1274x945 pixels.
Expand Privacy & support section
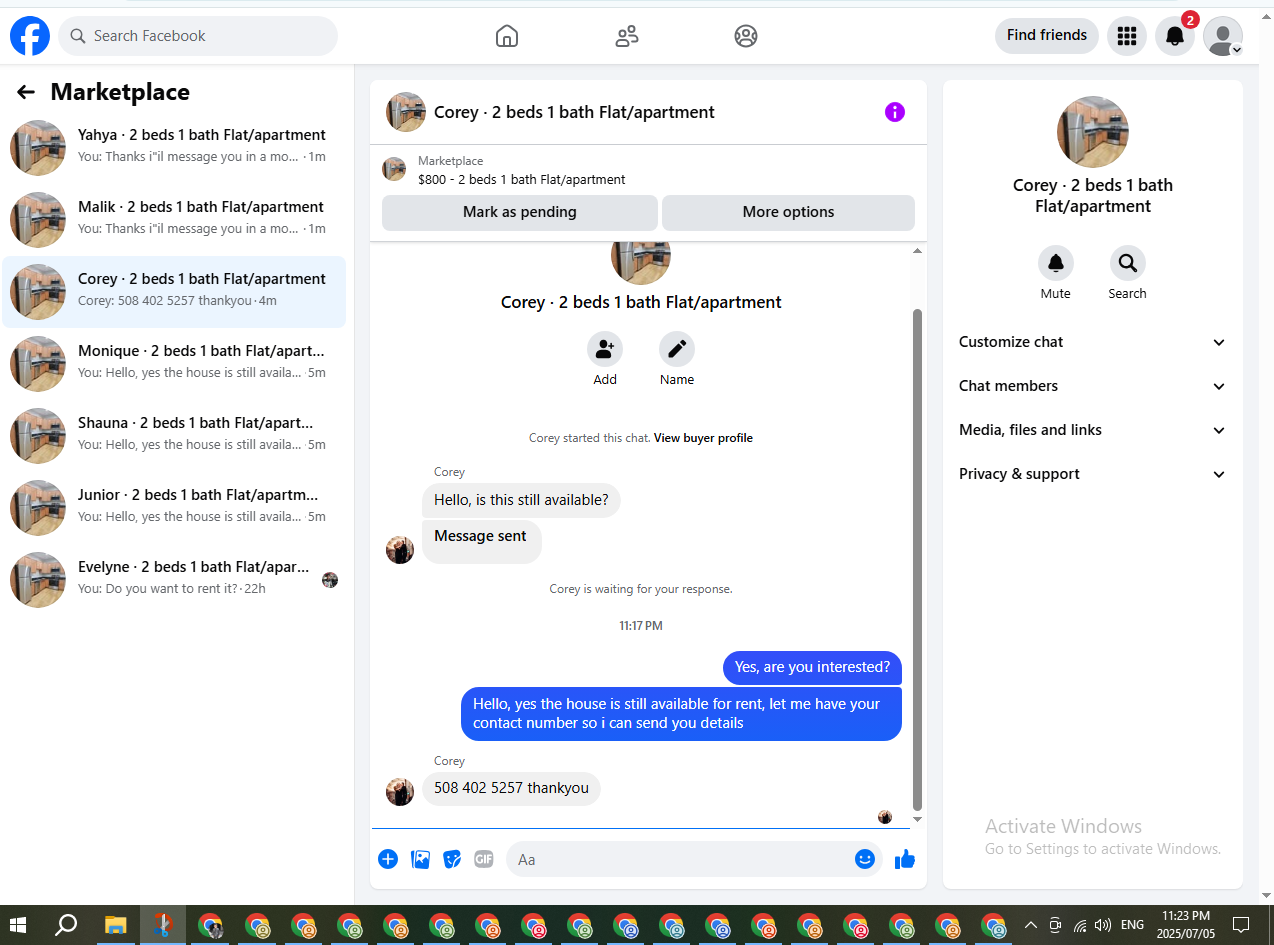click(1093, 474)
